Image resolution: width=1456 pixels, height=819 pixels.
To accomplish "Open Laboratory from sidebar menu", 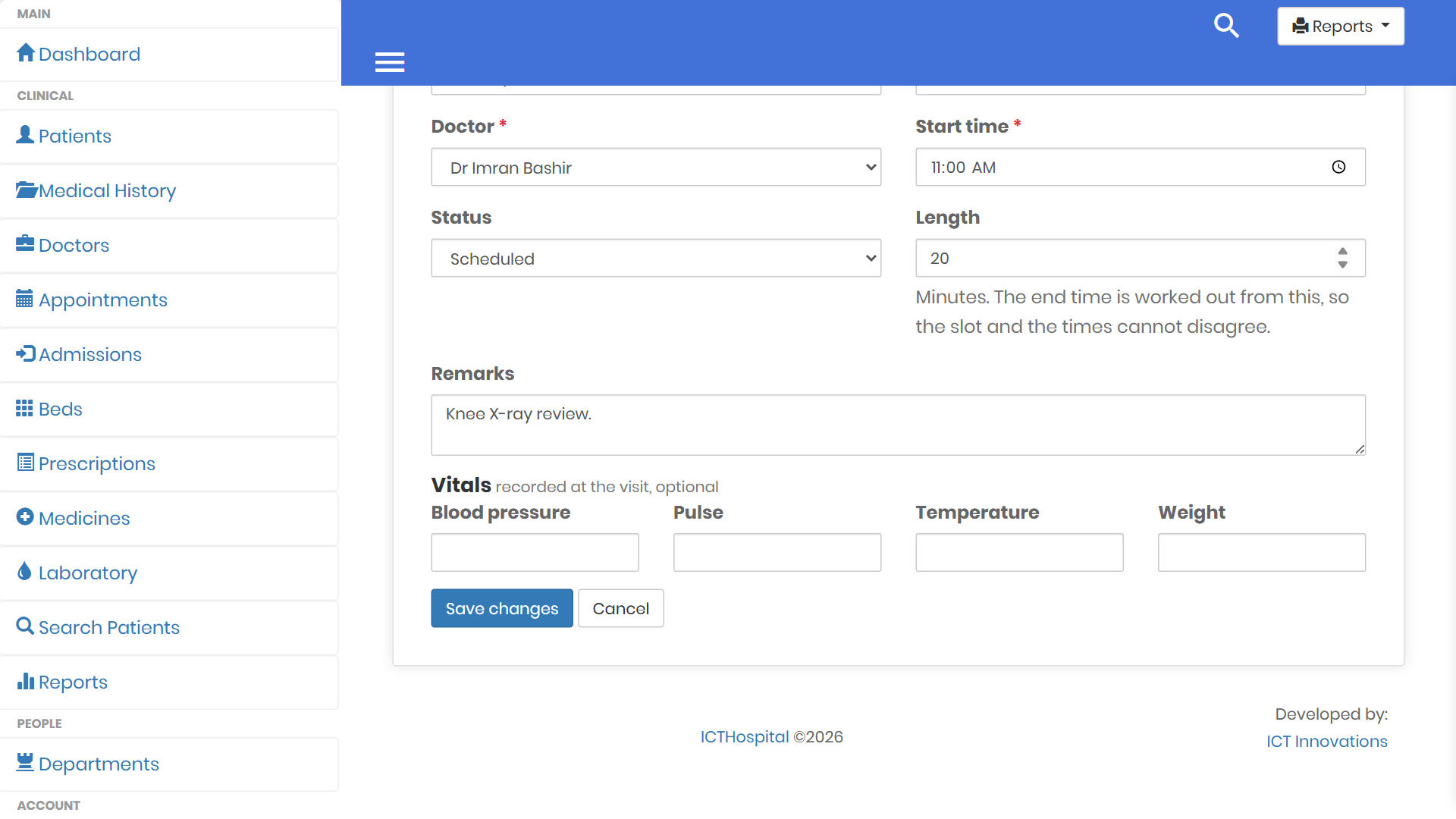I will [170, 573].
